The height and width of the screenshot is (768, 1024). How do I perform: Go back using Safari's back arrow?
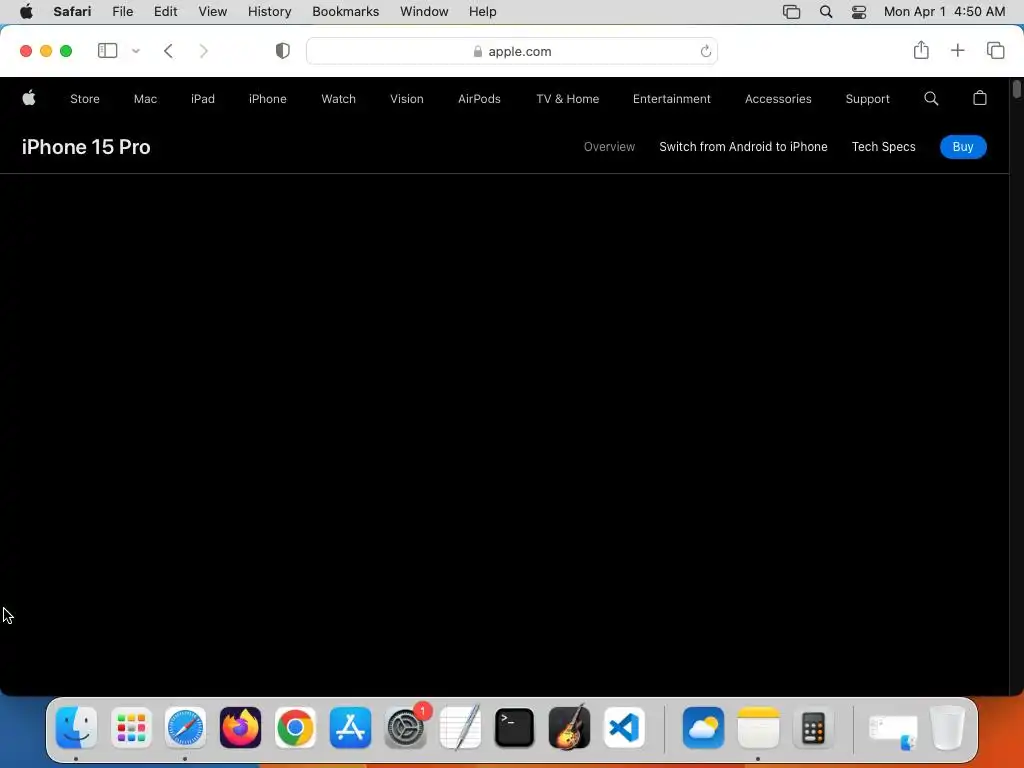tap(168, 51)
